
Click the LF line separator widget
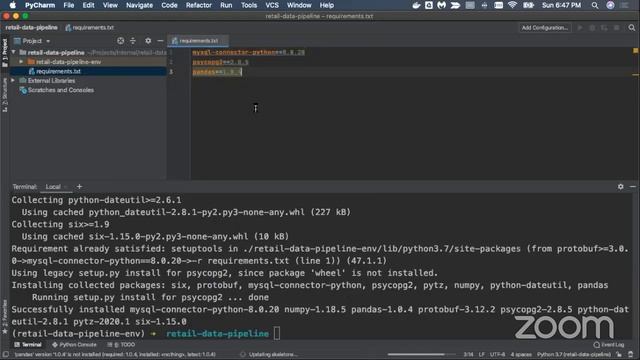(x=482, y=354)
